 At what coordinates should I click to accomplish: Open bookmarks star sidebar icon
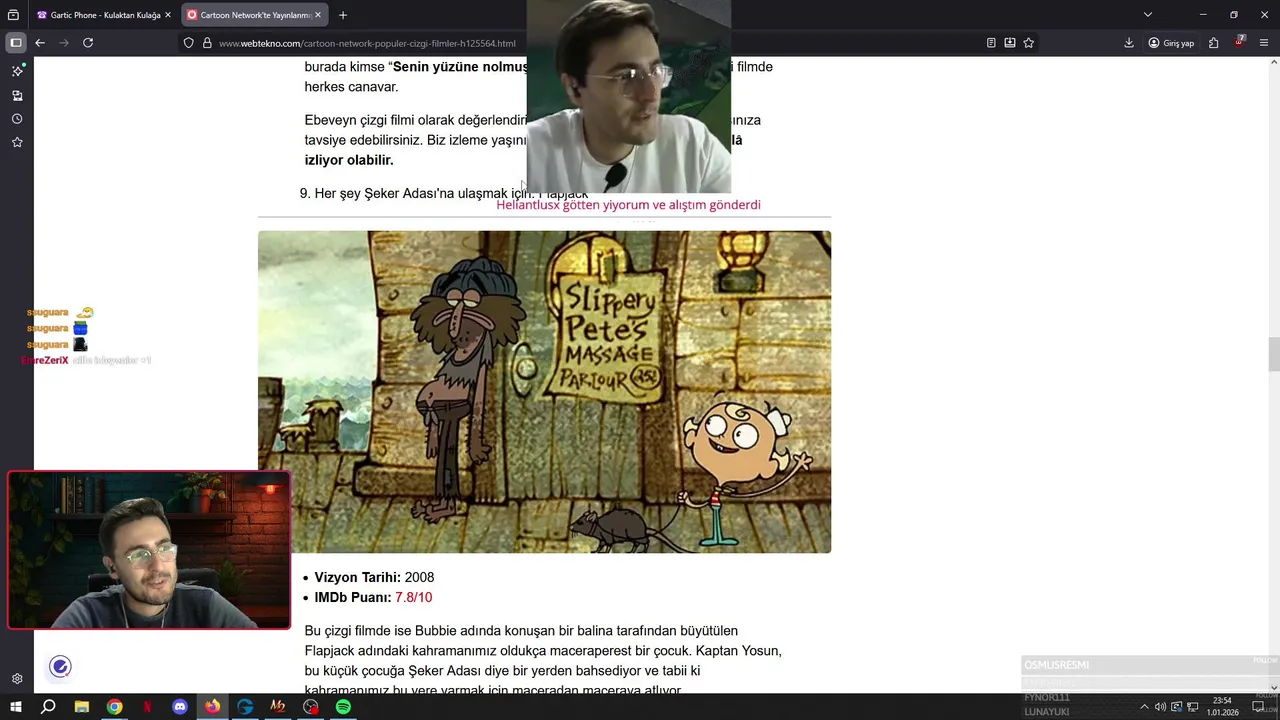coord(17,143)
